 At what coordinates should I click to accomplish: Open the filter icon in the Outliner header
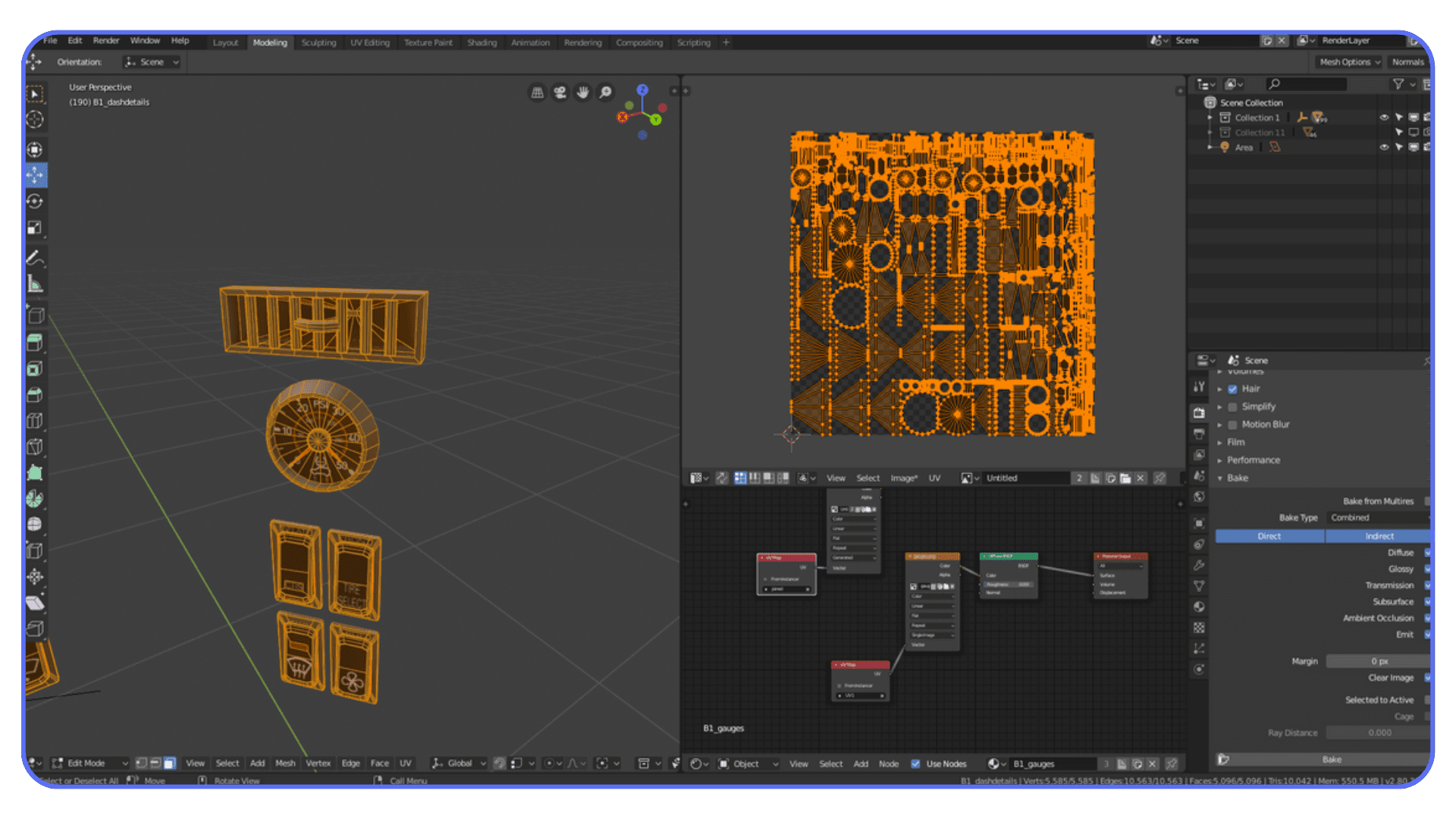click(x=1398, y=84)
